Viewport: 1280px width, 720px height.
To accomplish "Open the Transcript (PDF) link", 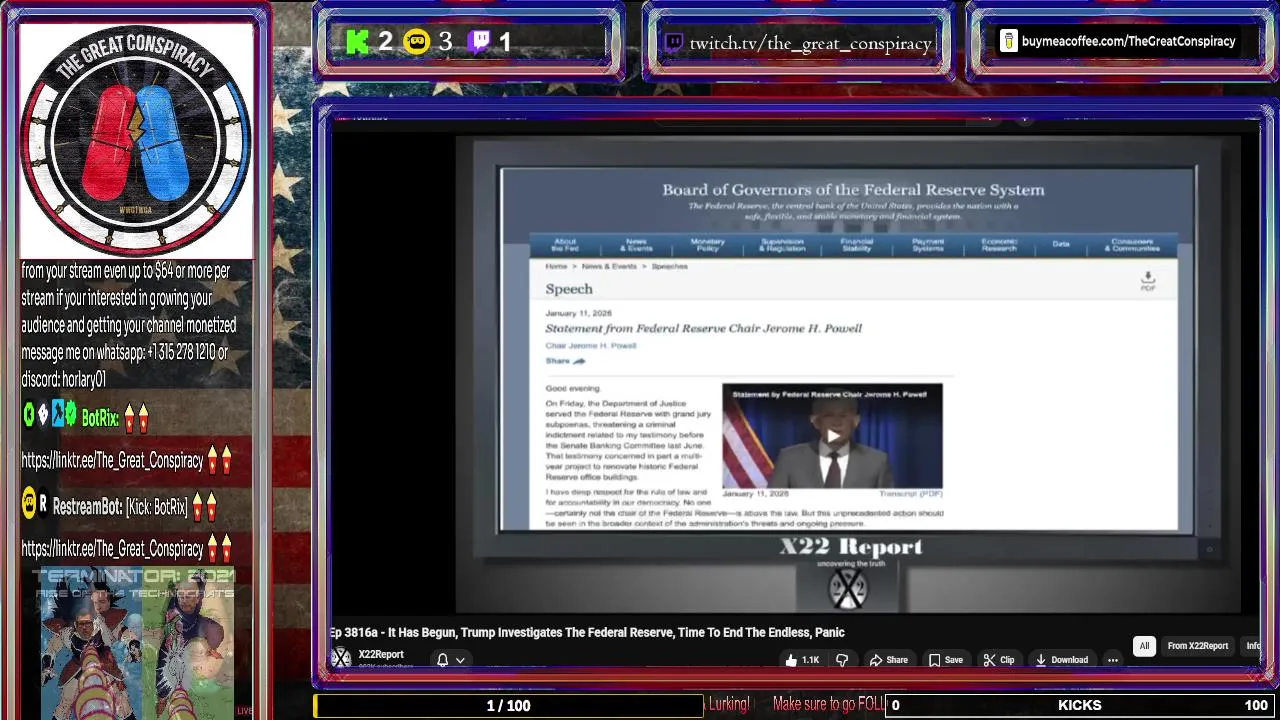I will [x=910, y=494].
